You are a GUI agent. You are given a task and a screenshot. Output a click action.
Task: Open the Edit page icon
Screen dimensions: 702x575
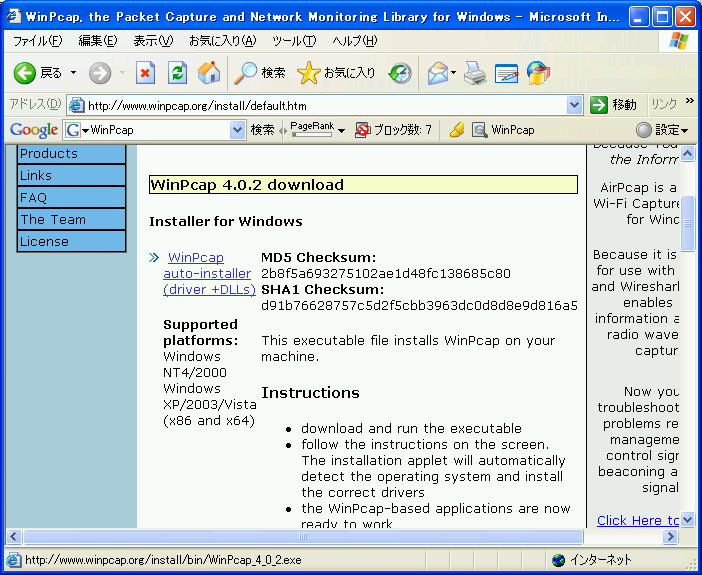coord(506,73)
